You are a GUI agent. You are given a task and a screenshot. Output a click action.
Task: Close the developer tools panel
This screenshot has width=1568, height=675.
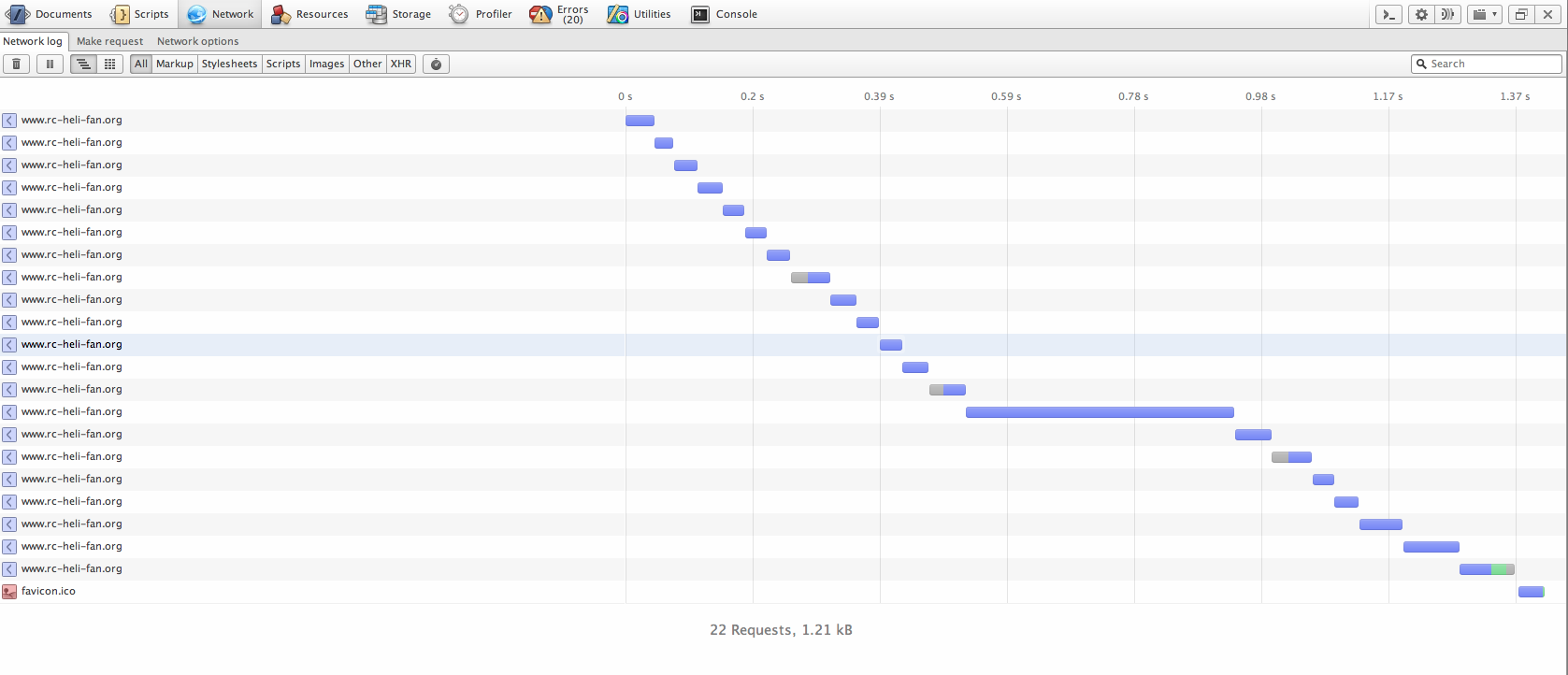(1548, 14)
